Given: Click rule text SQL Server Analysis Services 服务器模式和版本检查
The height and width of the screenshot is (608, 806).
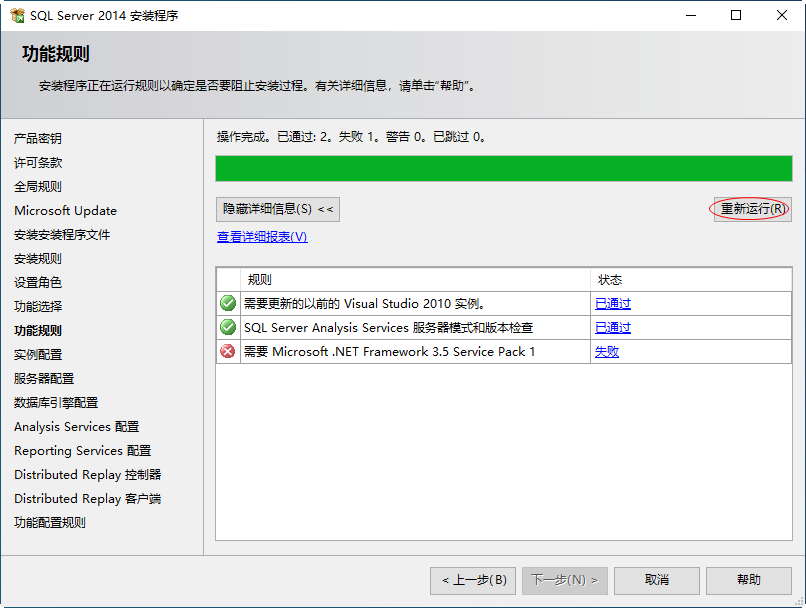Looking at the screenshot, I should click(x=389, y=327).
